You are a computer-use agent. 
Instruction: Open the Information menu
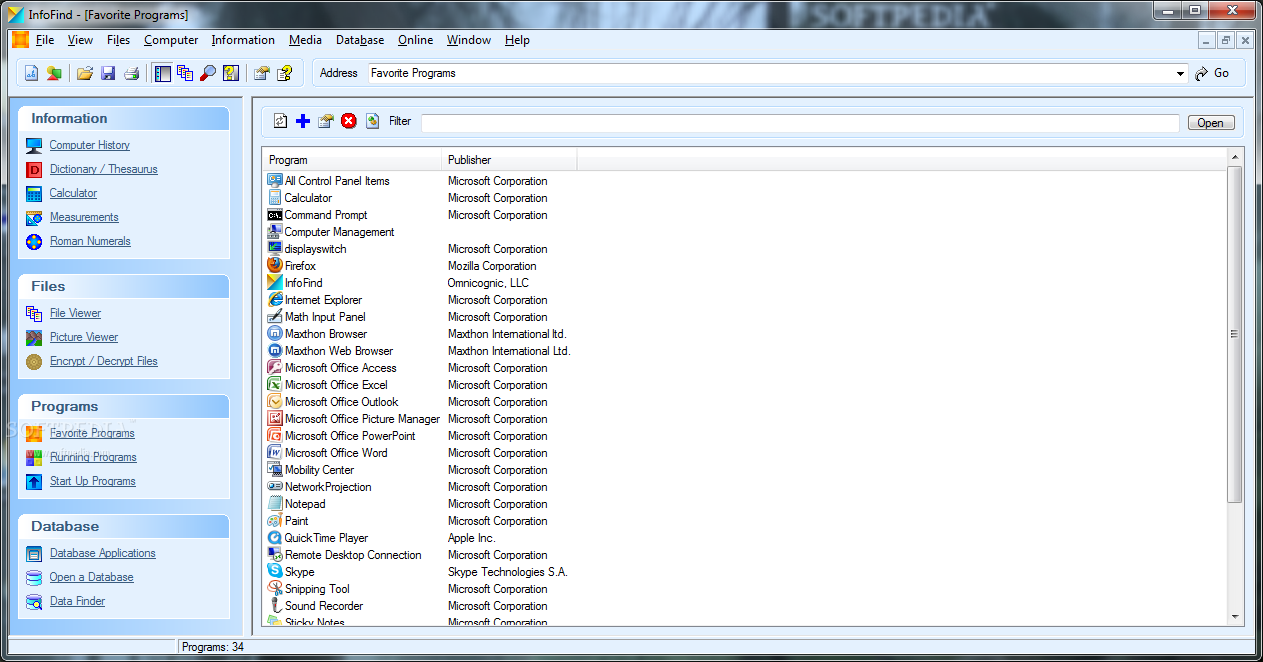coord(243,40)
